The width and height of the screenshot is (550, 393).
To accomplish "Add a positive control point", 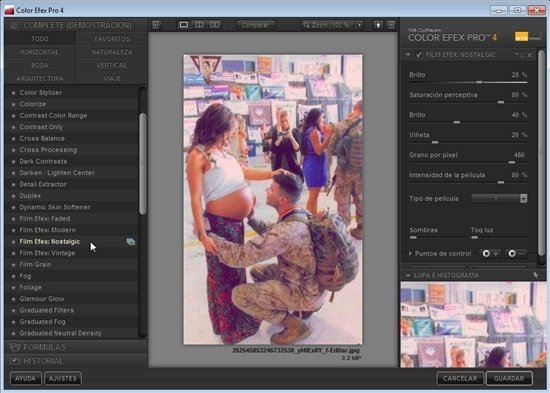I will pyautogui.click(x=490, y=253).
